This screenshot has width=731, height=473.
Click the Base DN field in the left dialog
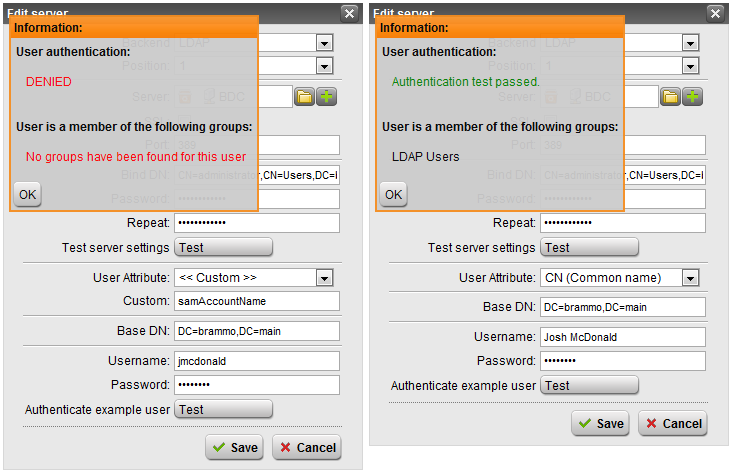tap(257, 331)
